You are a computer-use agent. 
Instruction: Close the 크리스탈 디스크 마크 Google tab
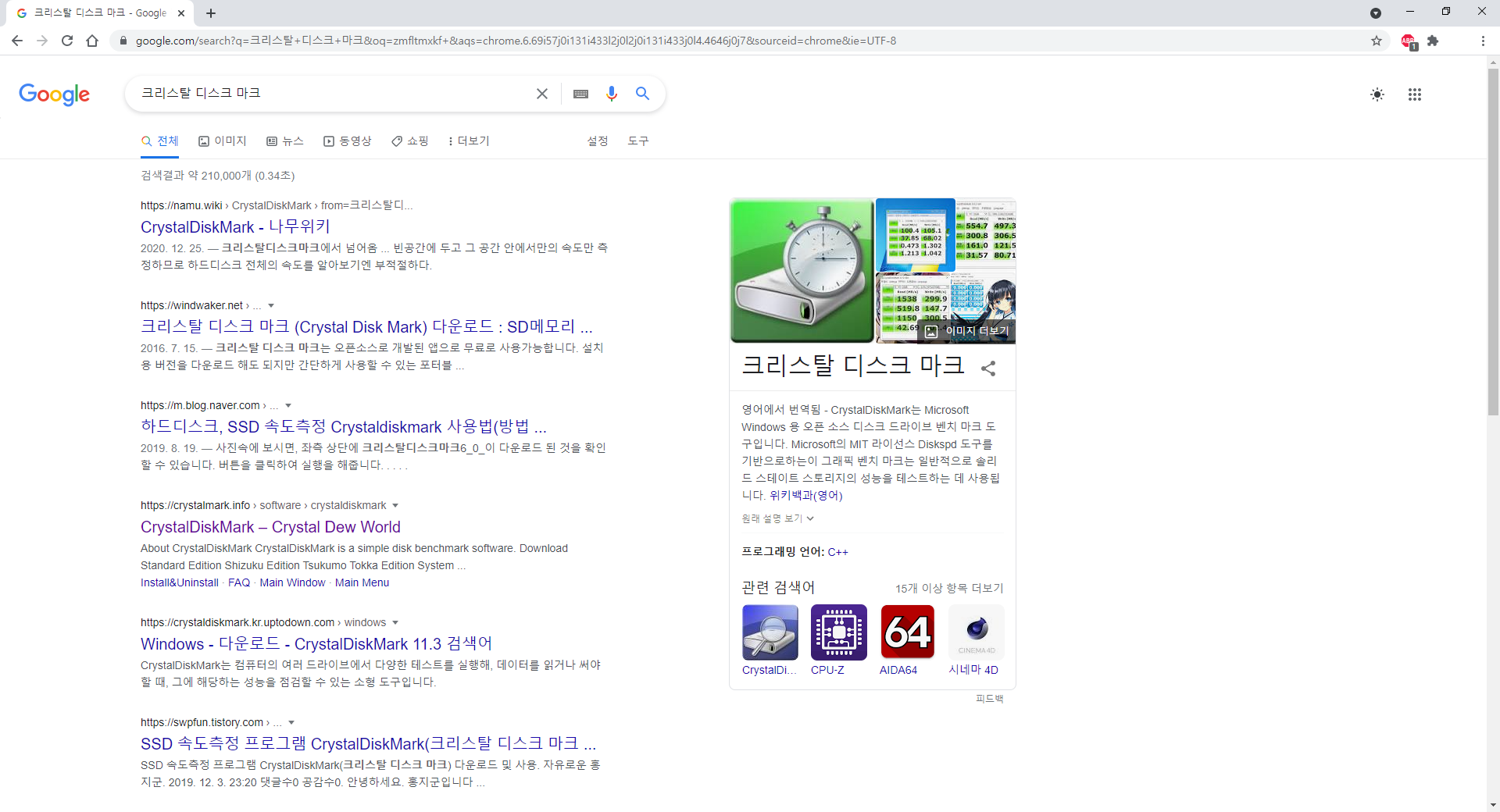181,13
